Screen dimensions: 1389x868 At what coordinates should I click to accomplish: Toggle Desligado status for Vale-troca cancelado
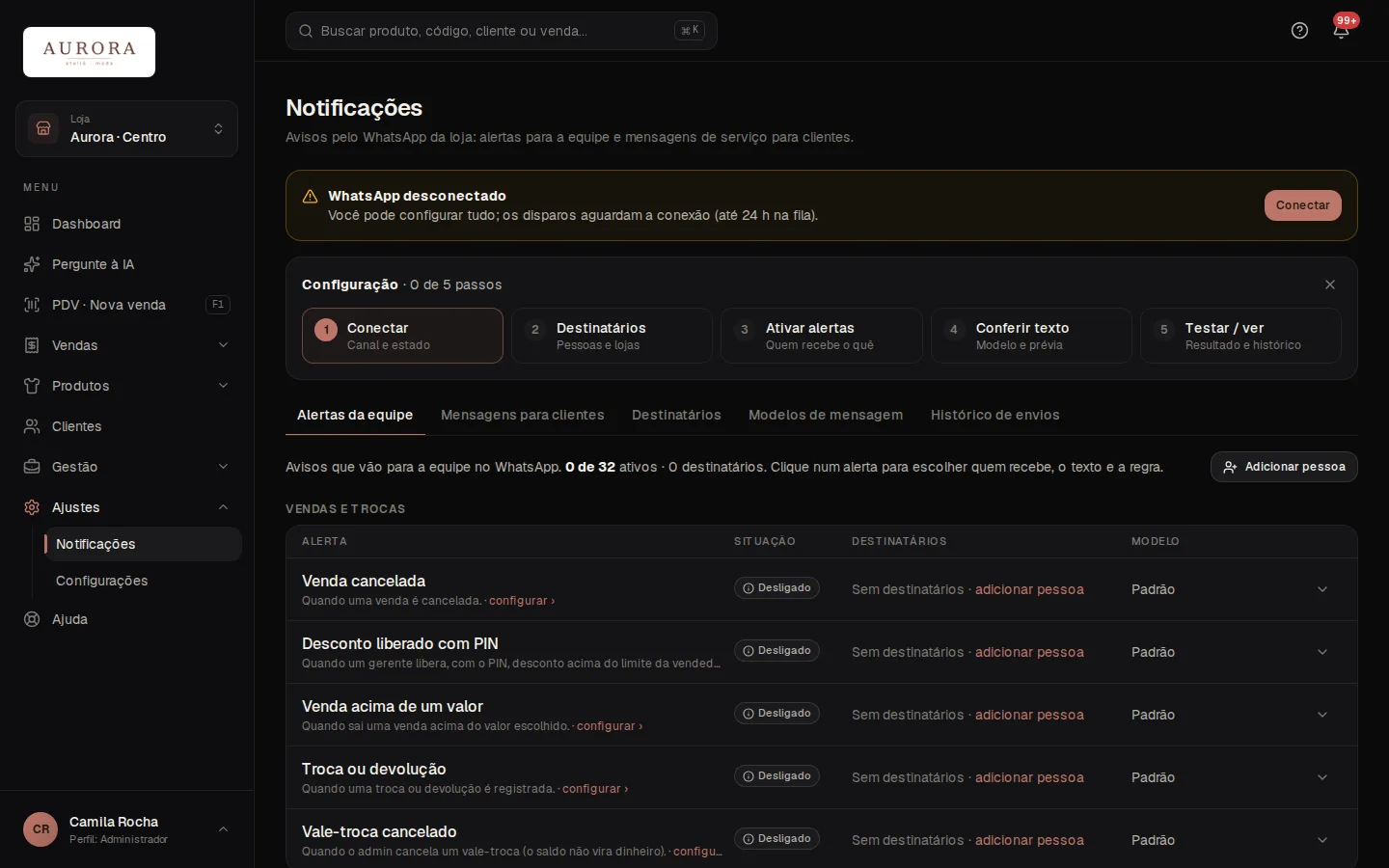point(776,839)
